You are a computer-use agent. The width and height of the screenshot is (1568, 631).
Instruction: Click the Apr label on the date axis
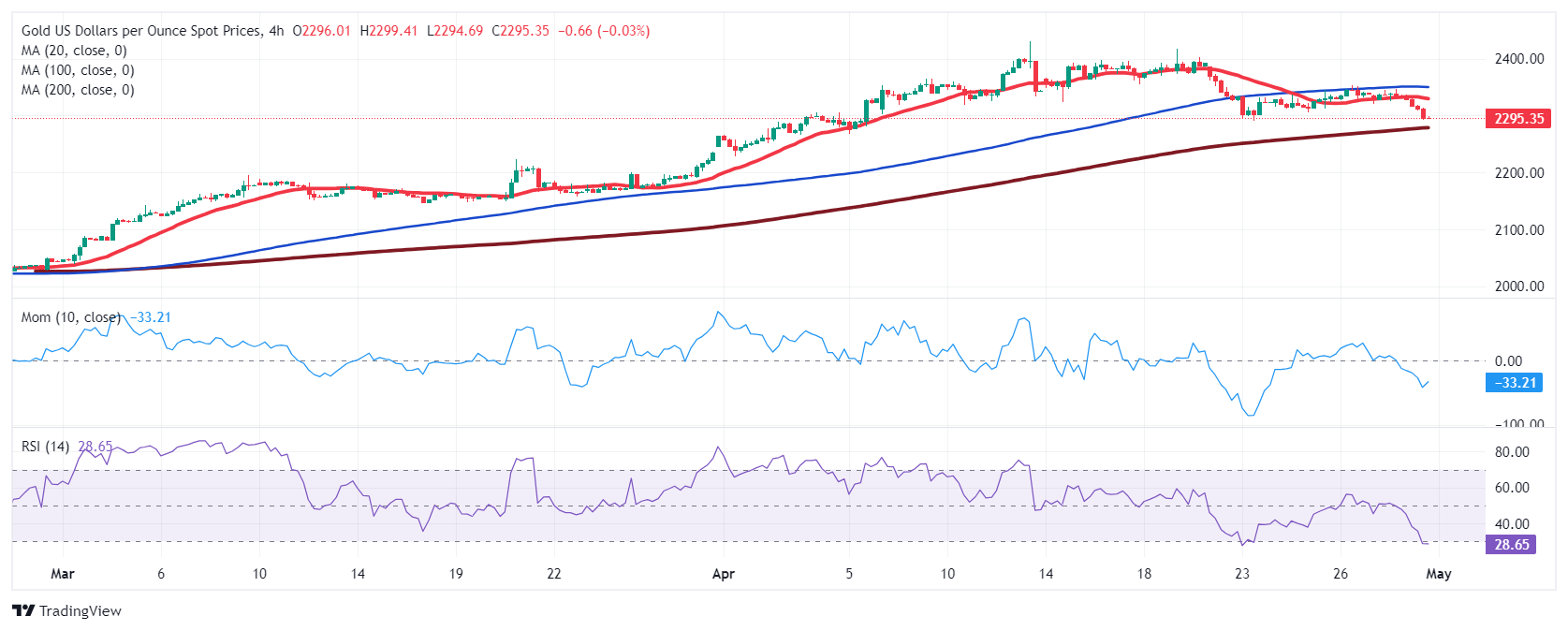[723, 574]
